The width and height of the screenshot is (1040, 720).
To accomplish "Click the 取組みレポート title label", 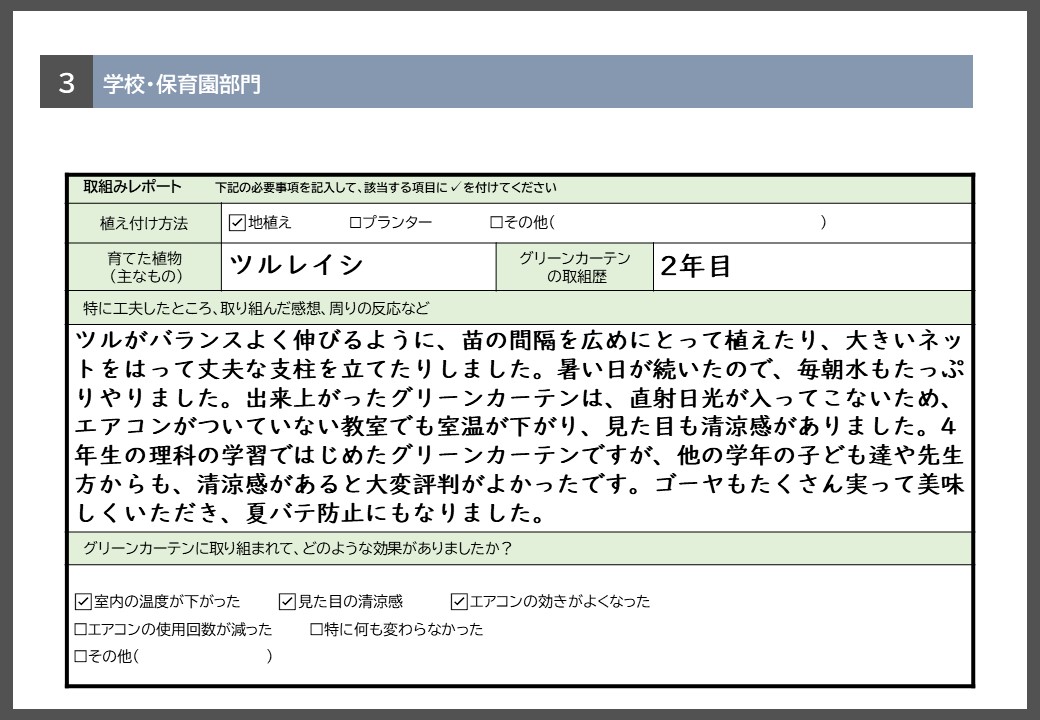I will 133,187.
